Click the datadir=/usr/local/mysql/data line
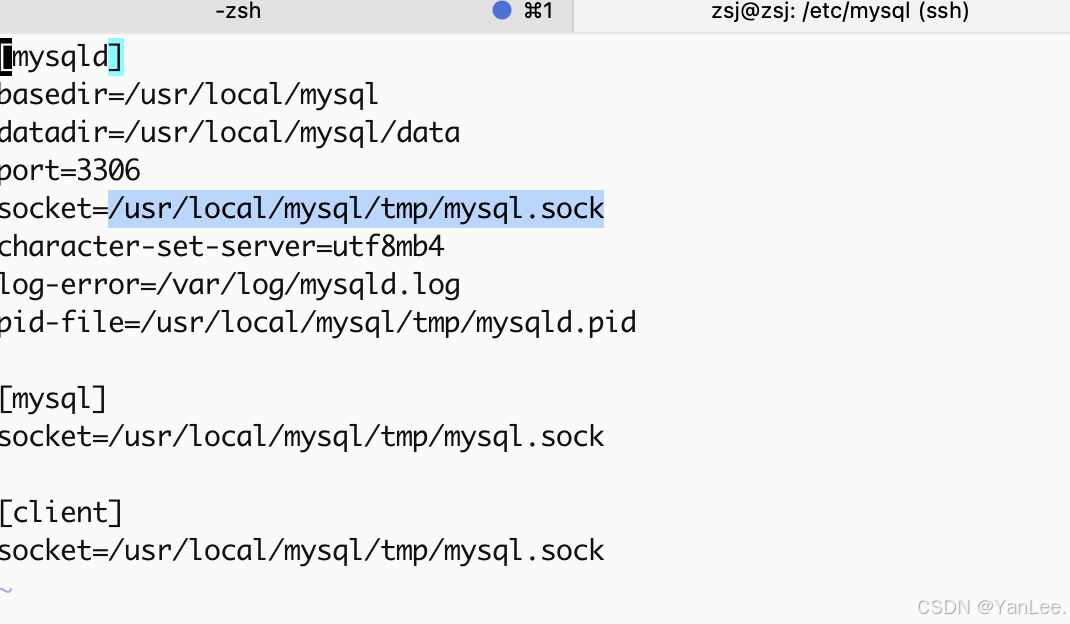This screenshot has height=624, width=1070. [x=230, y=132]
